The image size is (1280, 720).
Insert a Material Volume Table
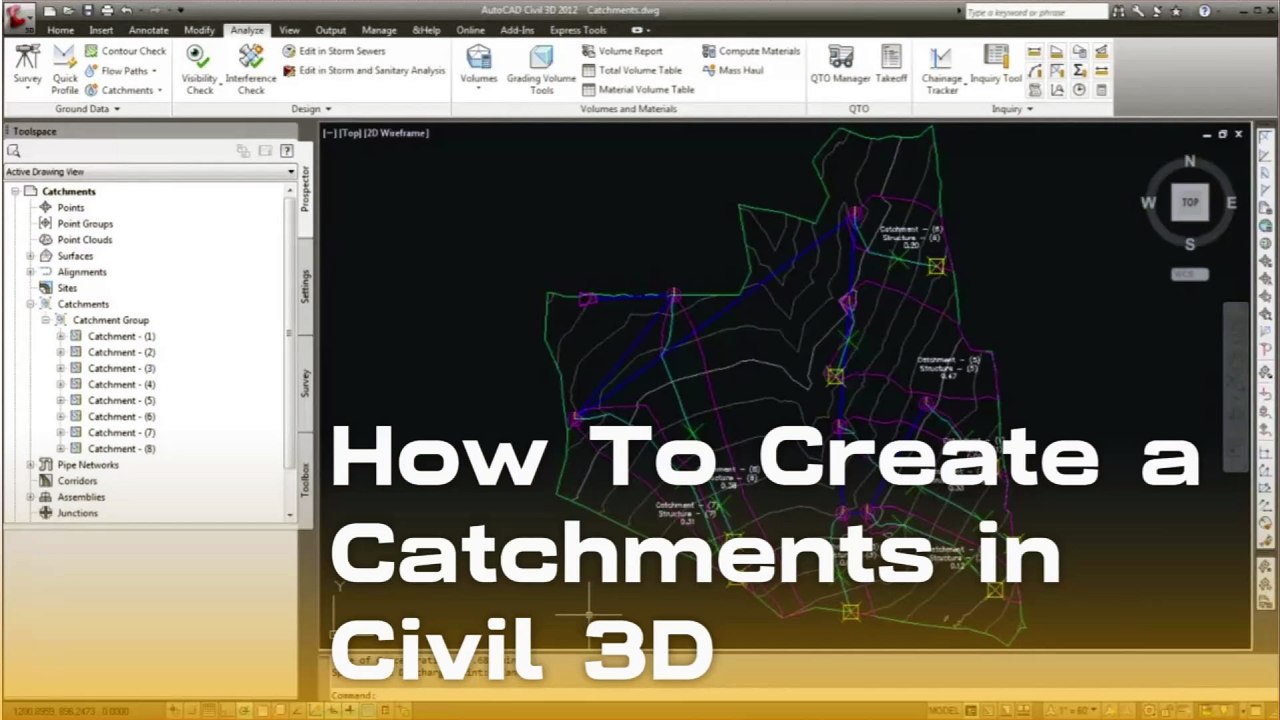tap(638, 90)
